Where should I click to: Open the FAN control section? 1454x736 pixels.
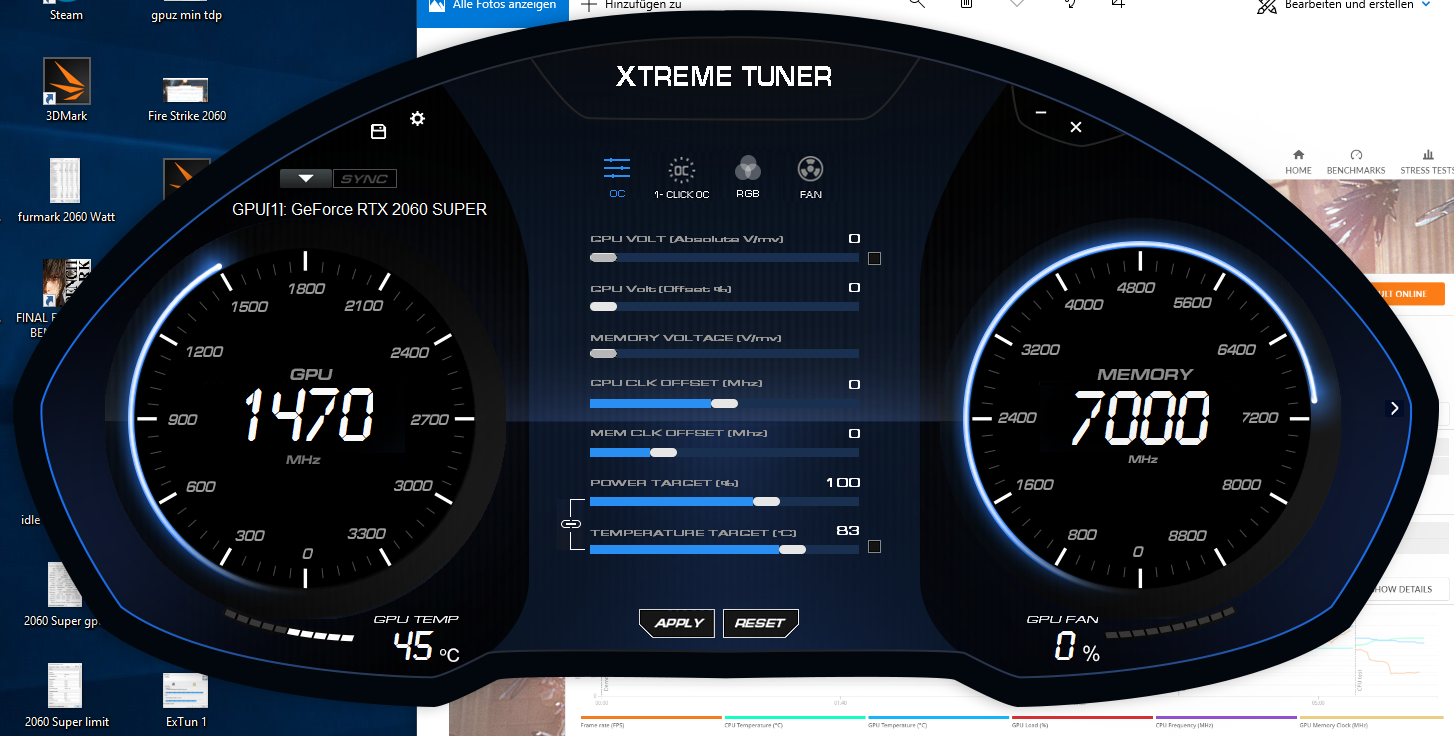pyautogui.click(x=811, y=178)
